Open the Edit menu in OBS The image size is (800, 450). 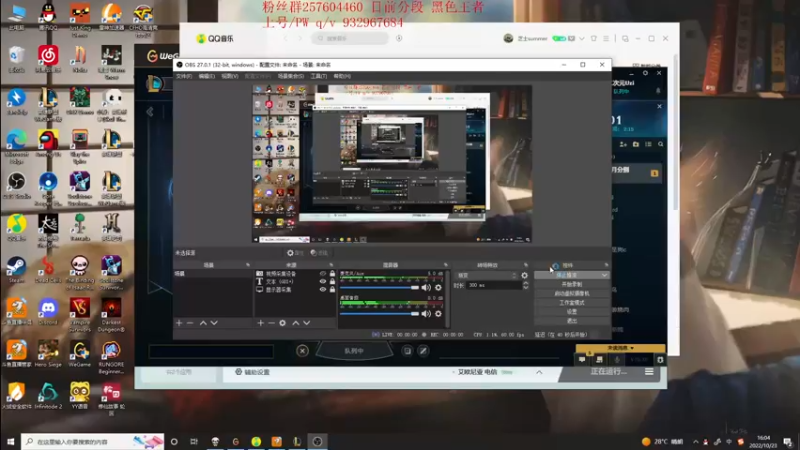[207, 76]
